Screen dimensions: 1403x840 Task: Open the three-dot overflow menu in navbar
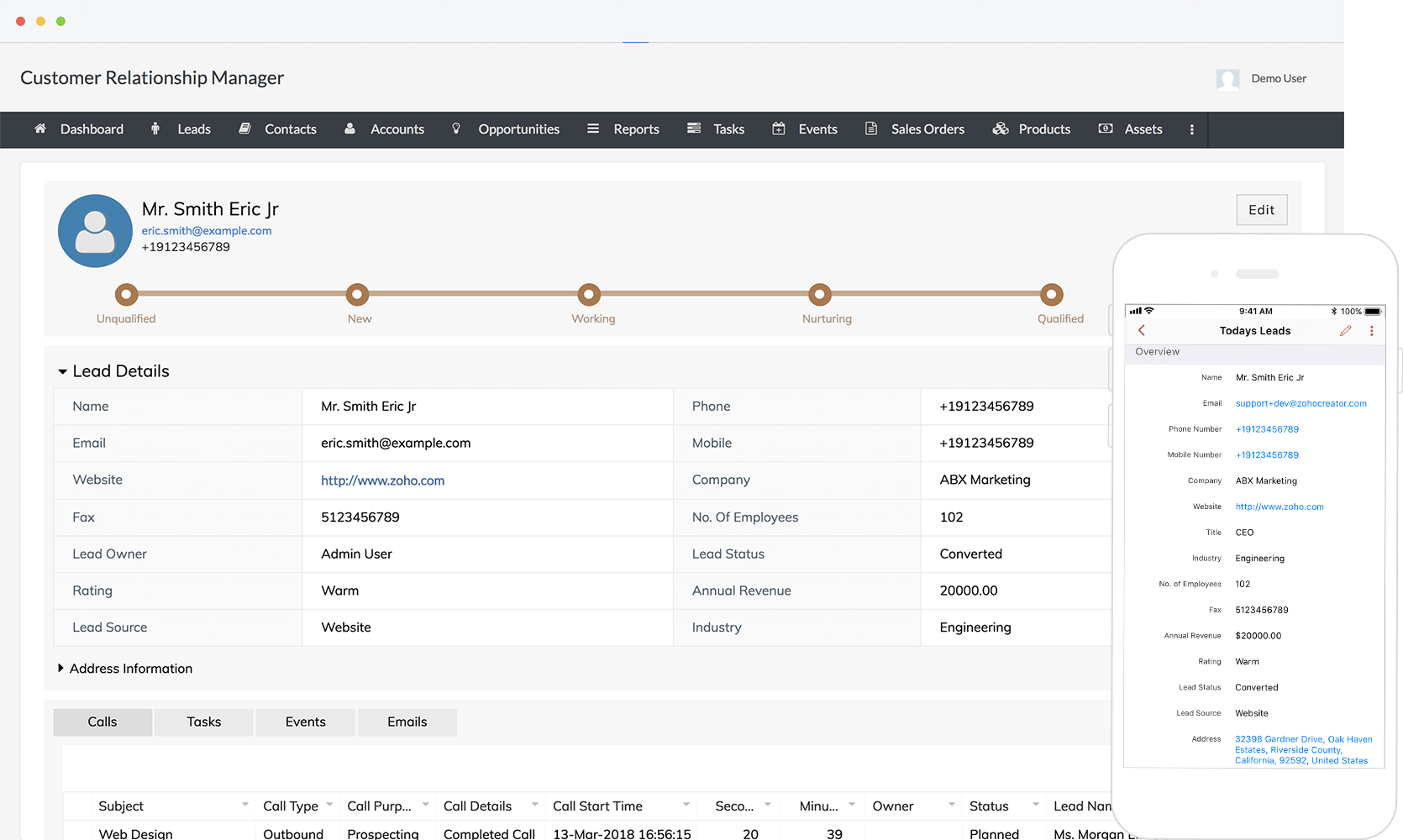tap(1191, 129)
